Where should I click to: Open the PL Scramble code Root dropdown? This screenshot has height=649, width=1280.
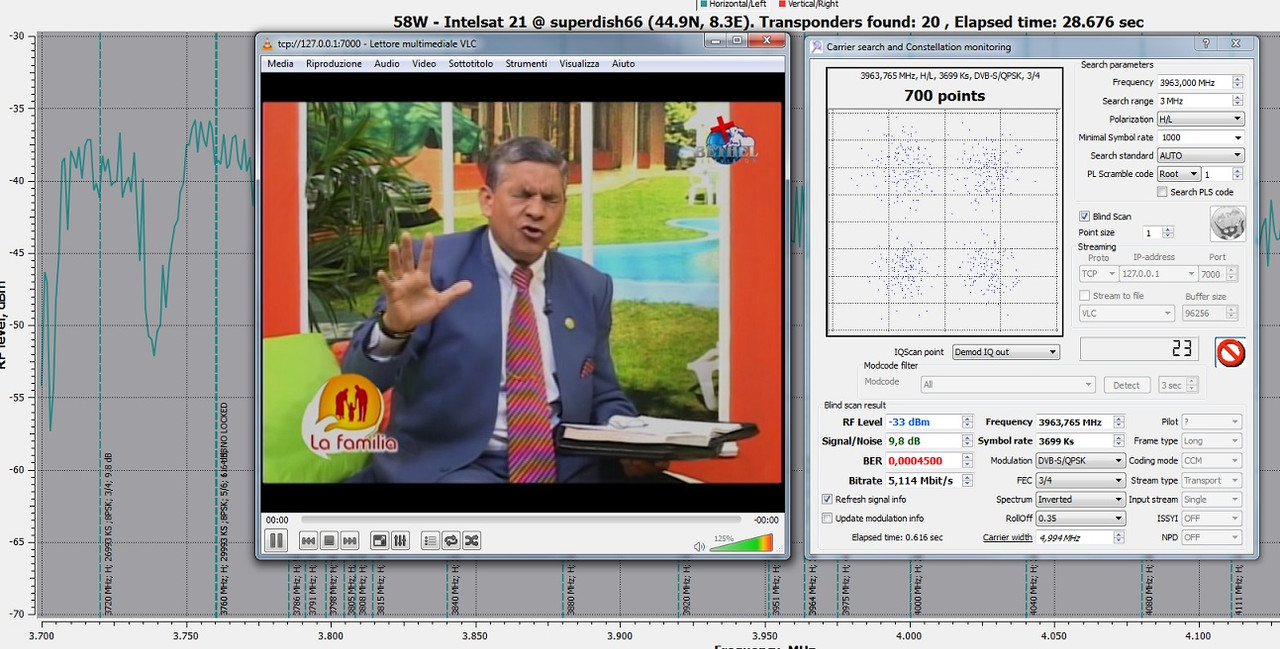[x=1178, y=174]
